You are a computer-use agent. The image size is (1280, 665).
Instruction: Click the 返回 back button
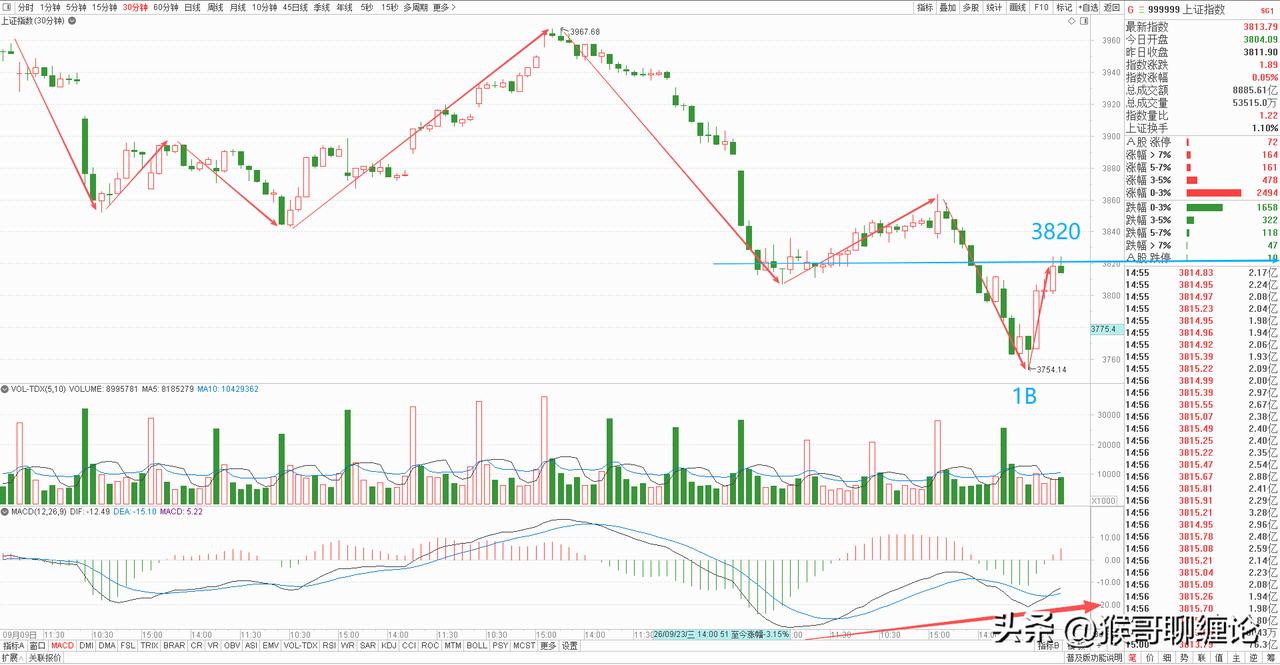[x=1112, y=7]
